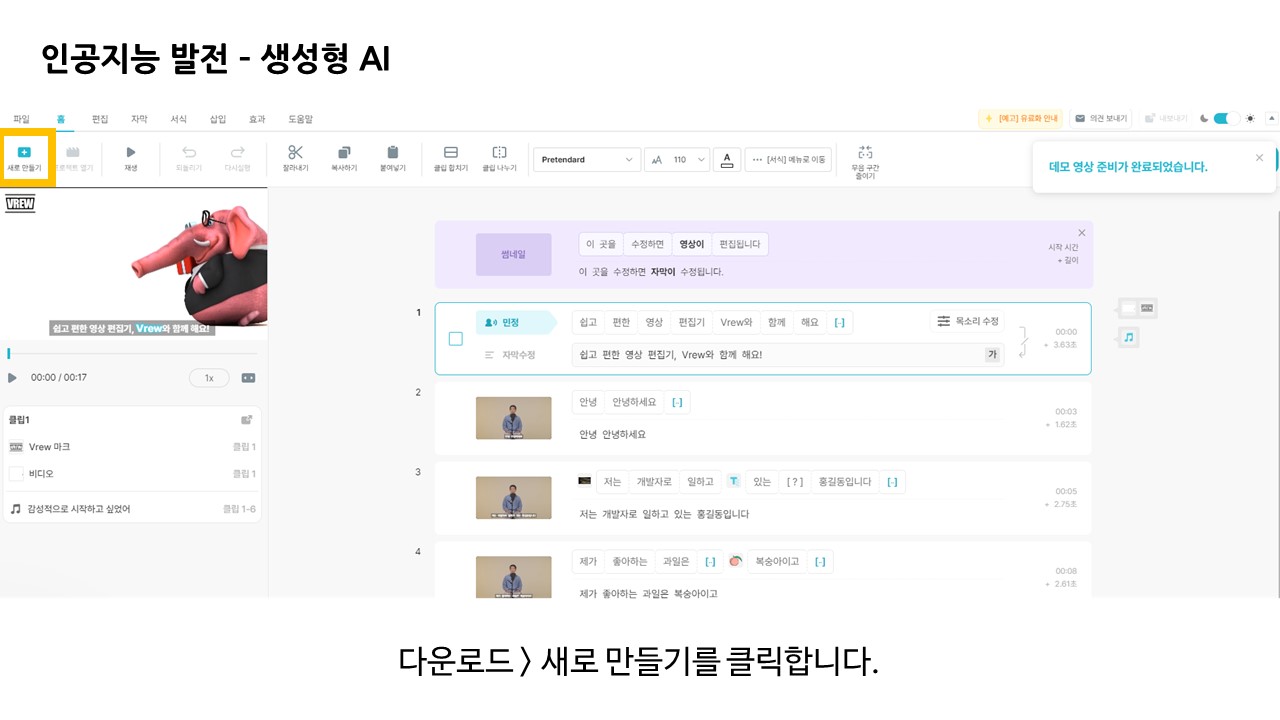Open the Pretendard font dropdown

point(587,159)
